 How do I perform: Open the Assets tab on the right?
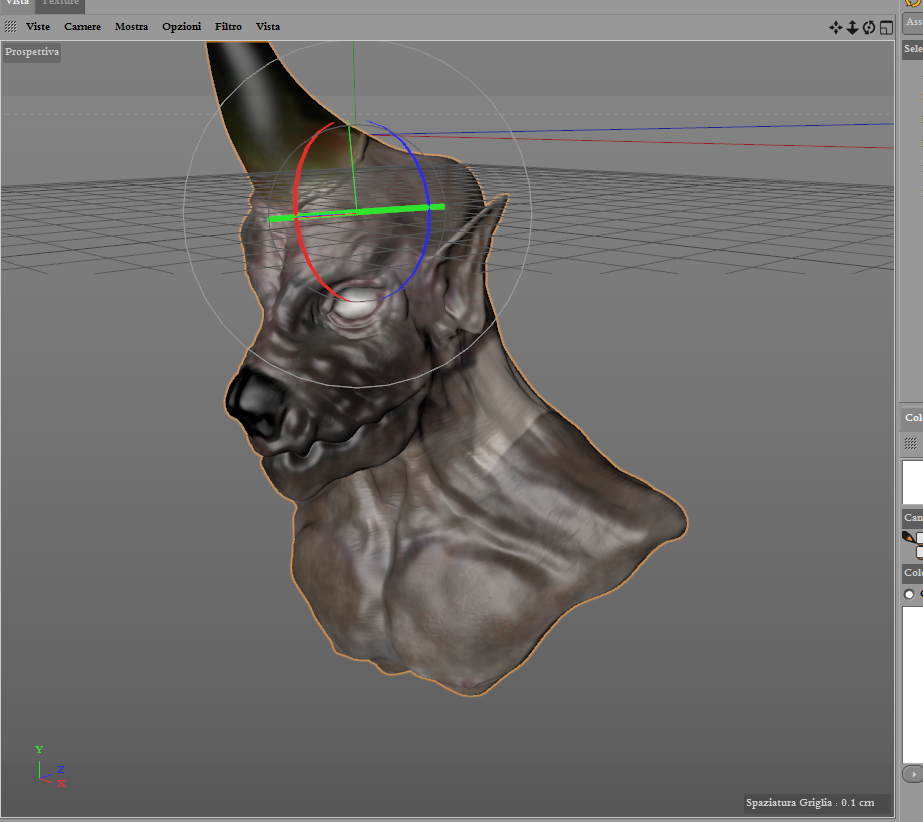pyautogui.click(x=915, y=23)
